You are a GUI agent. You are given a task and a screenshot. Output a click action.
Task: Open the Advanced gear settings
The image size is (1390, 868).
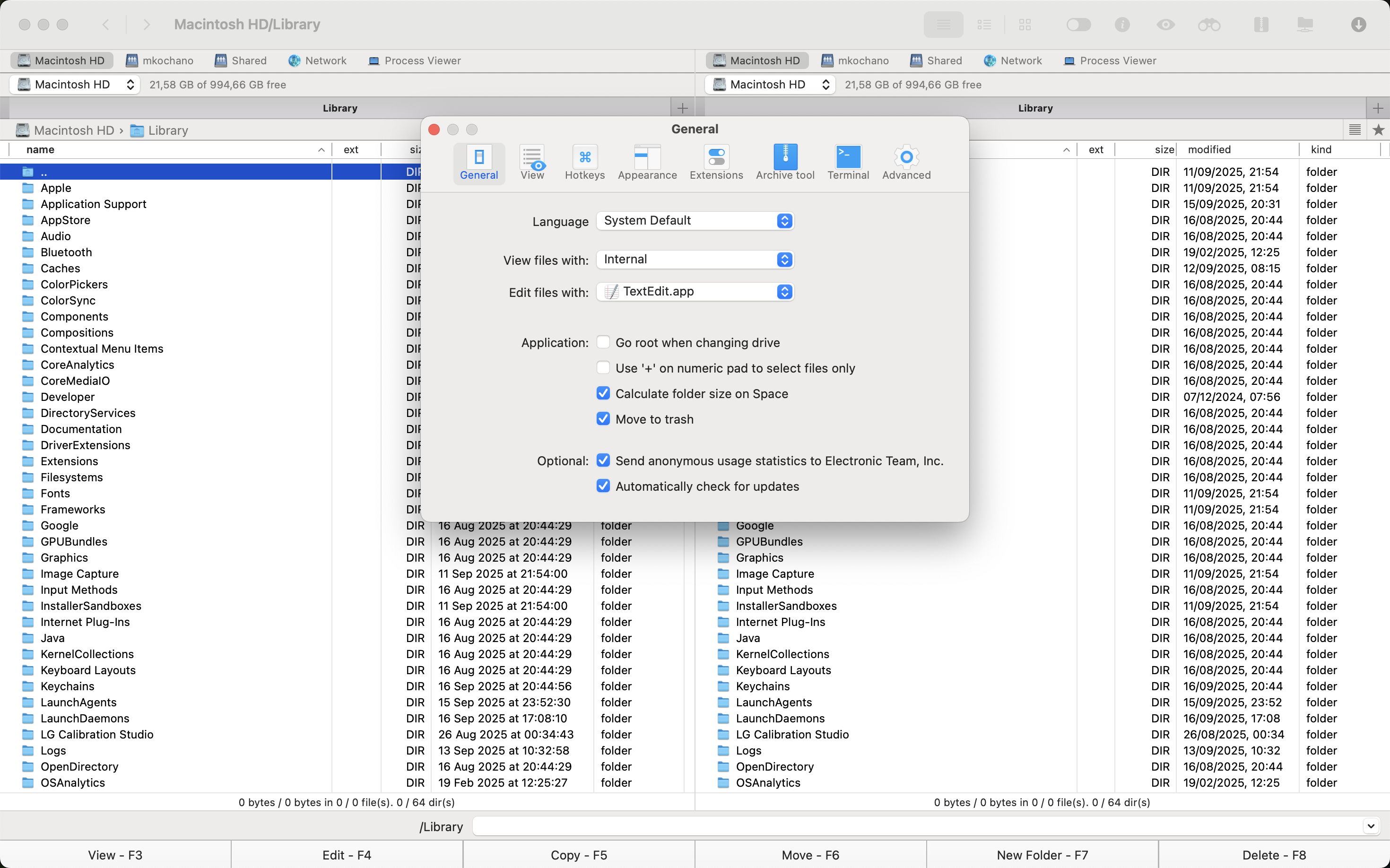click(906, 163)
